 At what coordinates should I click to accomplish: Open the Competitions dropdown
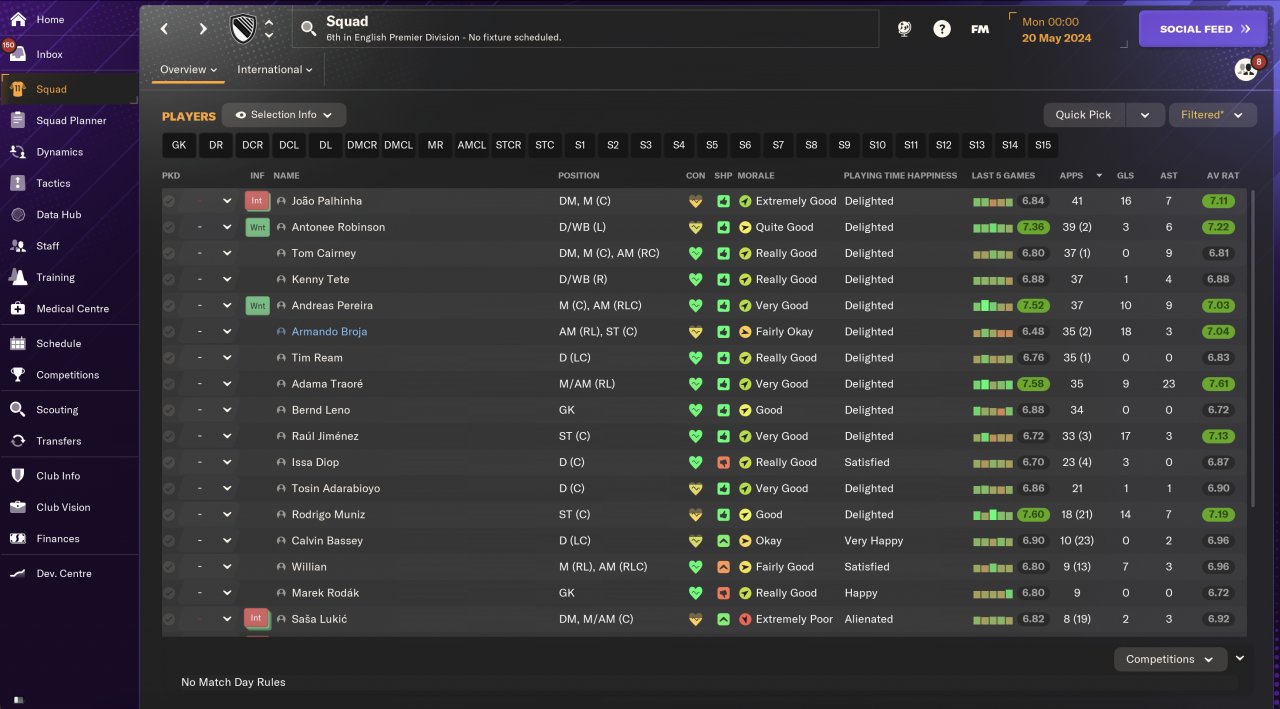[1170, 659]
